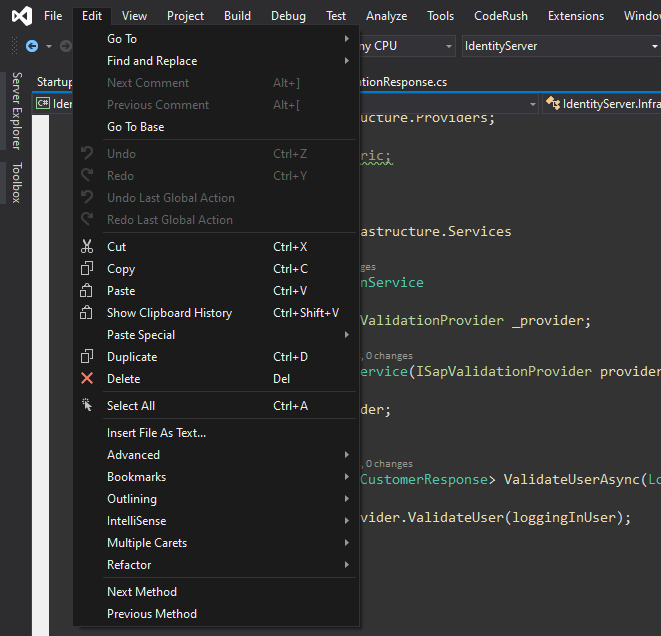
Task: Click the 0 changes CodeLens above constructor
Action: (x=389, y=356)
